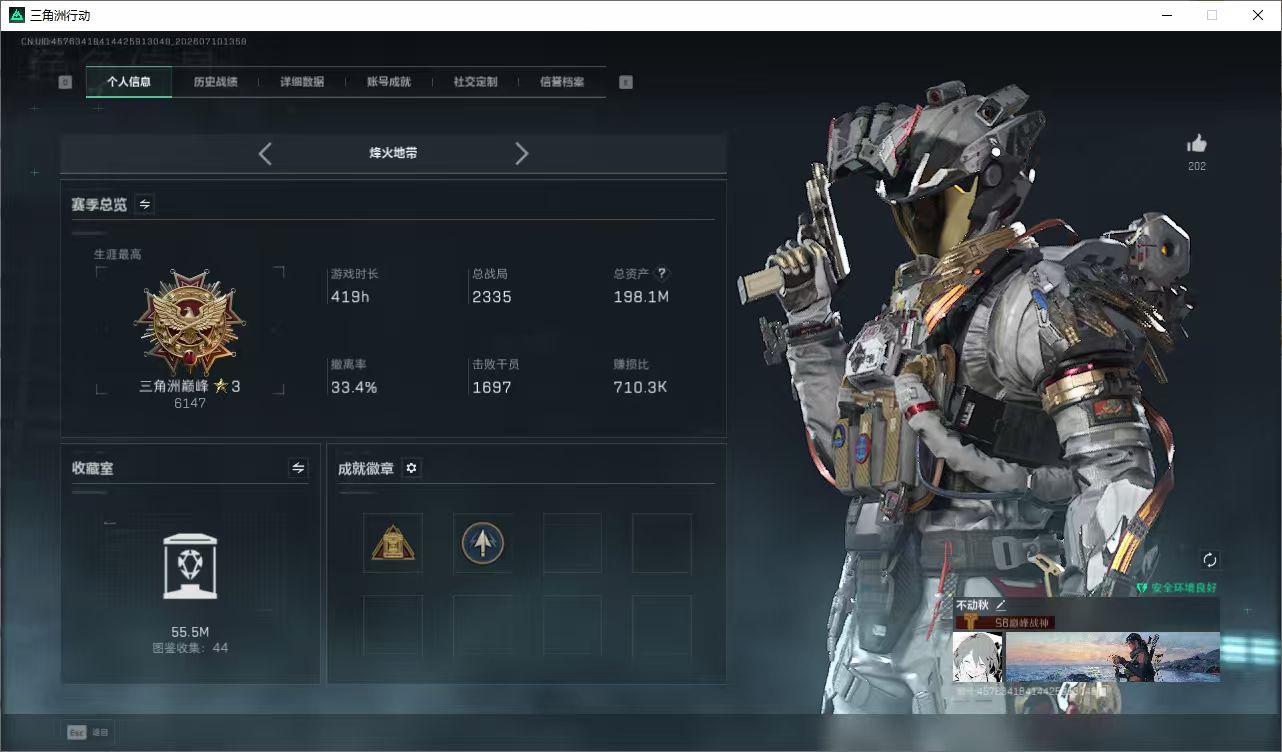Open the 账号成就 tab
The image size is (1282, 752).
point(388,82)
